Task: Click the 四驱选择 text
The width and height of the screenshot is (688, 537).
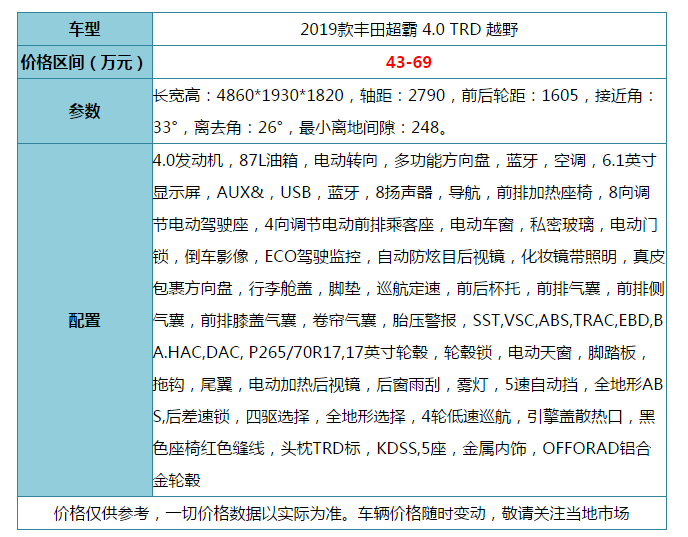Action: [277, 417]
